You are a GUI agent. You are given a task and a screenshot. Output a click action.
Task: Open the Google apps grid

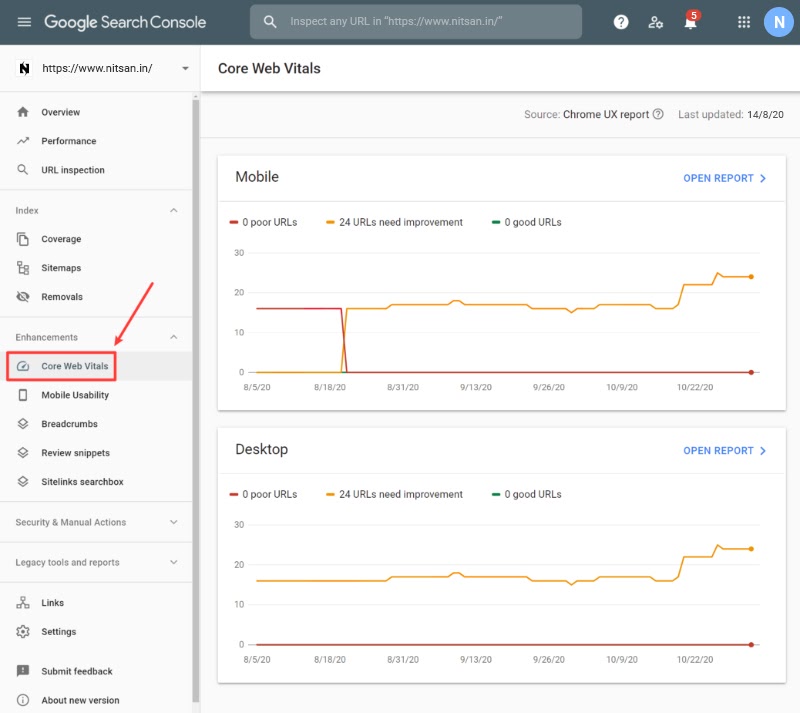point(744,22)
